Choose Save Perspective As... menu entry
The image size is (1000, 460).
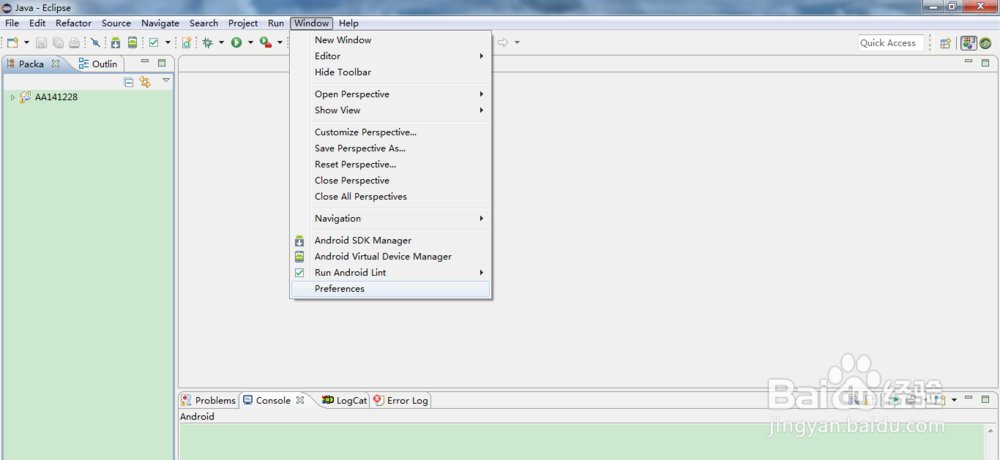pos(390,148)
